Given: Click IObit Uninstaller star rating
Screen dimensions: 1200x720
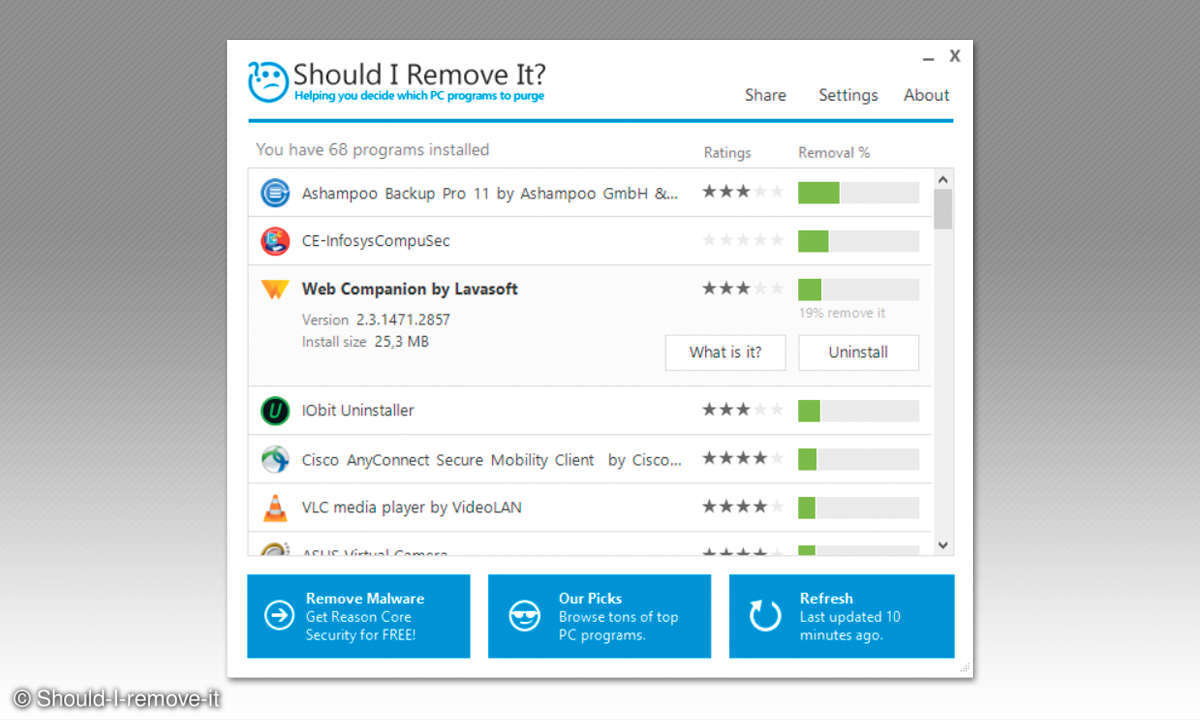Looking at the screenshot, I should click(x=742, y=409).
